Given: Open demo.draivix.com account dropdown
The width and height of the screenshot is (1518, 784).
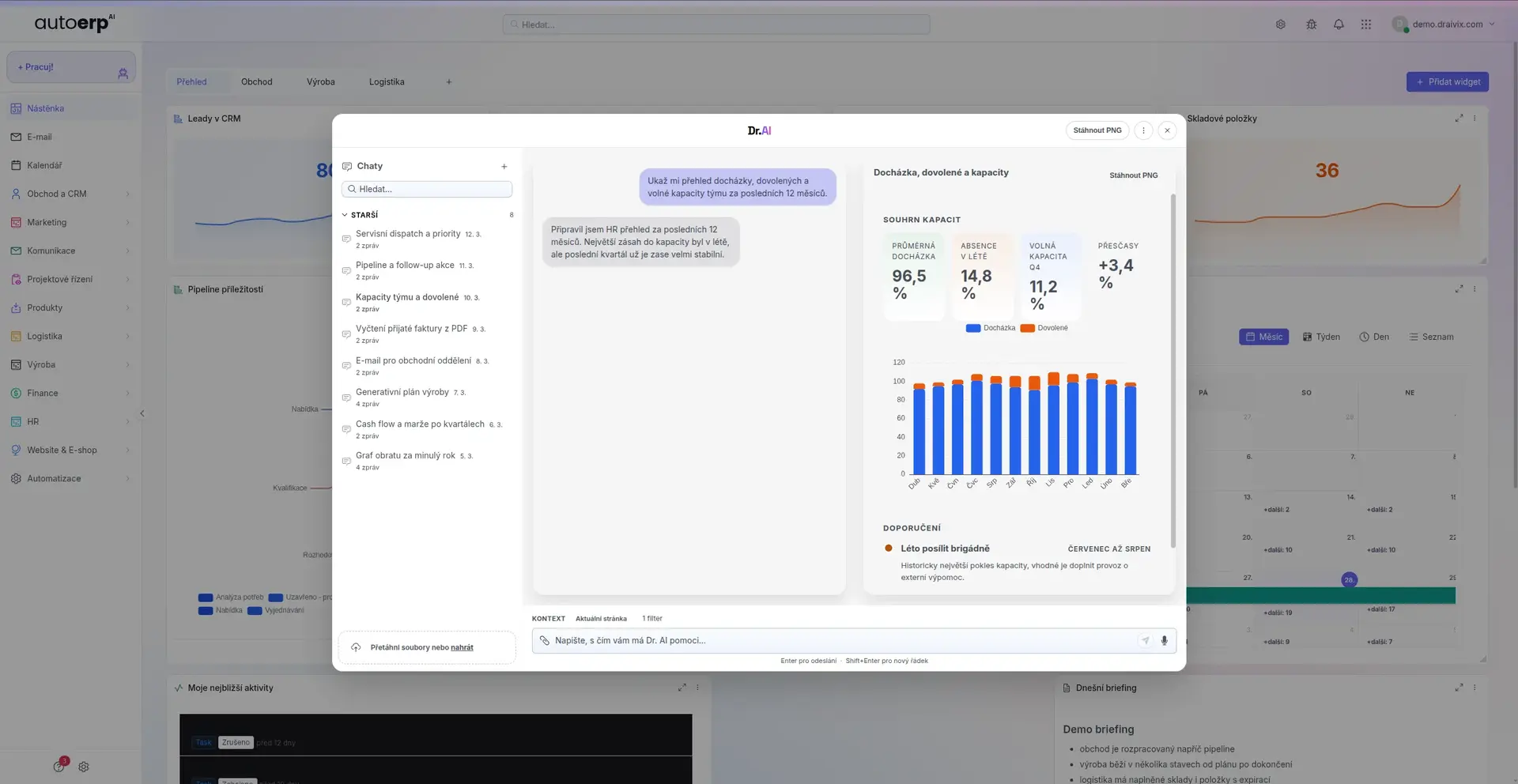Looking at the screenshot, I should point(1444,24).
